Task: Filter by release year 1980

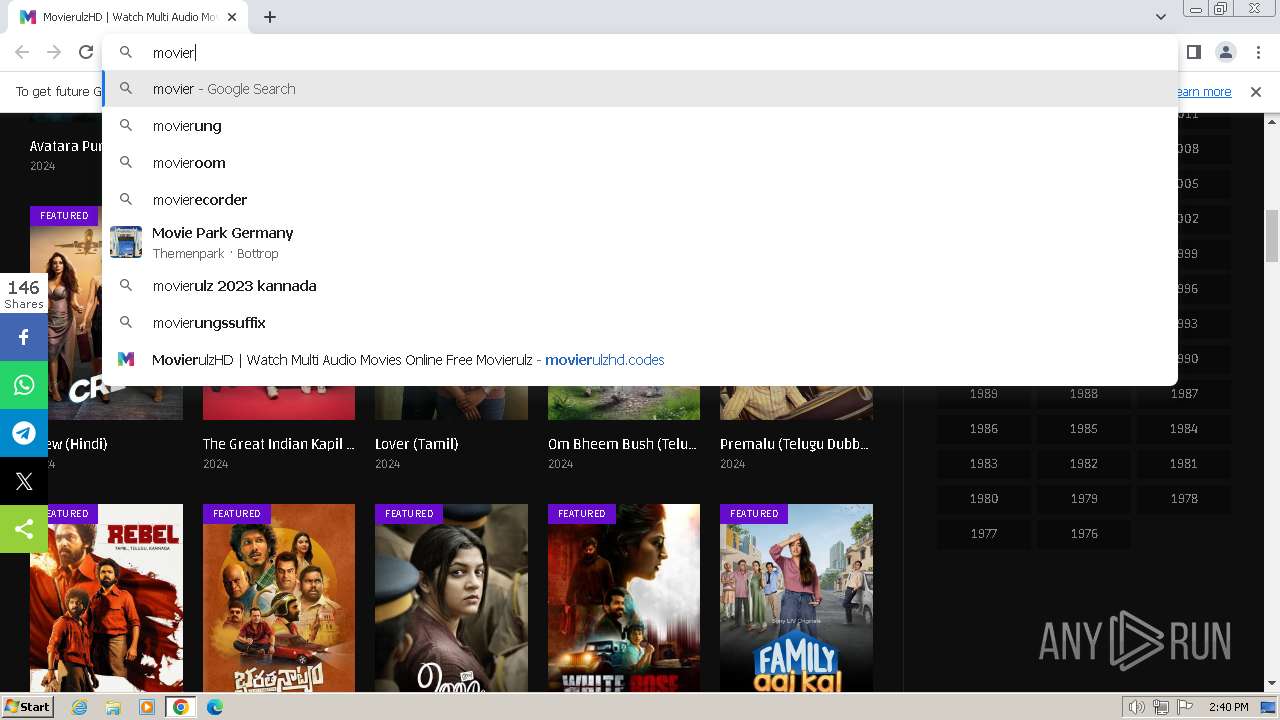Action: pyautogui.click(x=984, y=499)
